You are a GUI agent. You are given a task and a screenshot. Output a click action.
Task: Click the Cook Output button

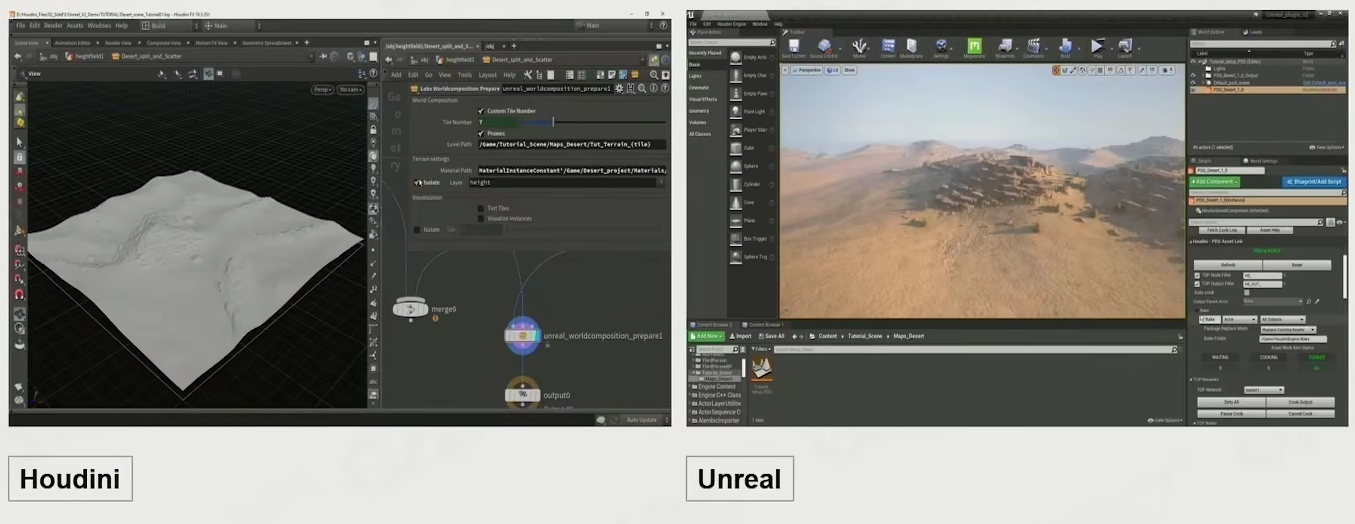pyautogui.click(x=1300, y=402)
